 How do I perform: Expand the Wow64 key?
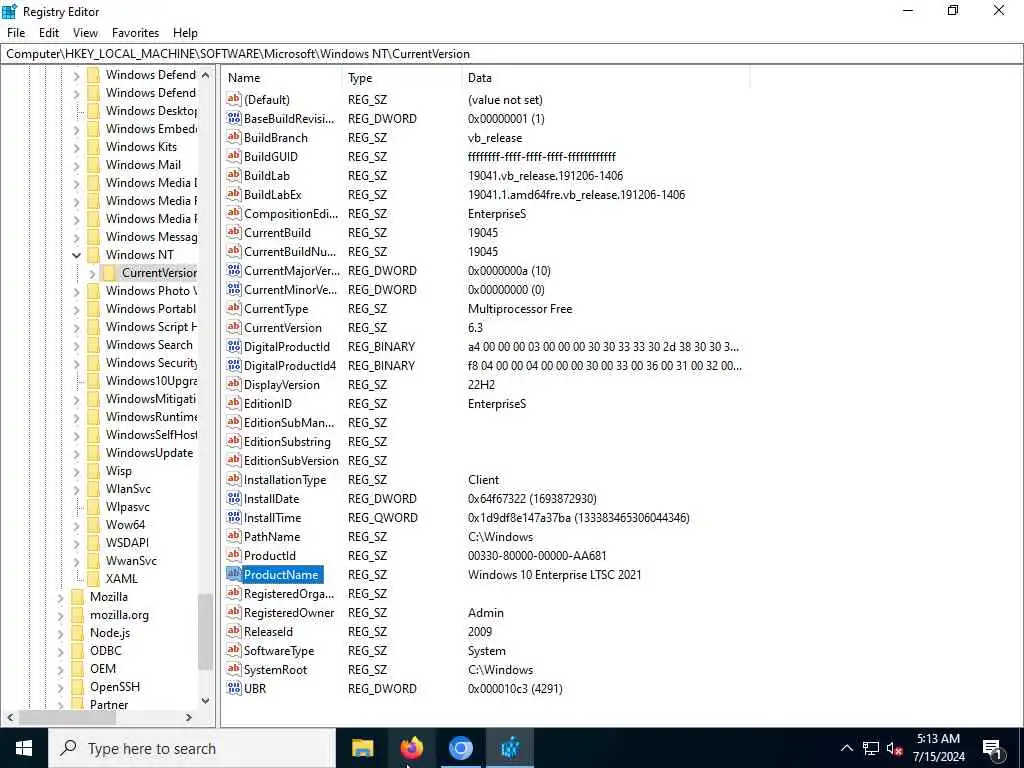point(76,525)
